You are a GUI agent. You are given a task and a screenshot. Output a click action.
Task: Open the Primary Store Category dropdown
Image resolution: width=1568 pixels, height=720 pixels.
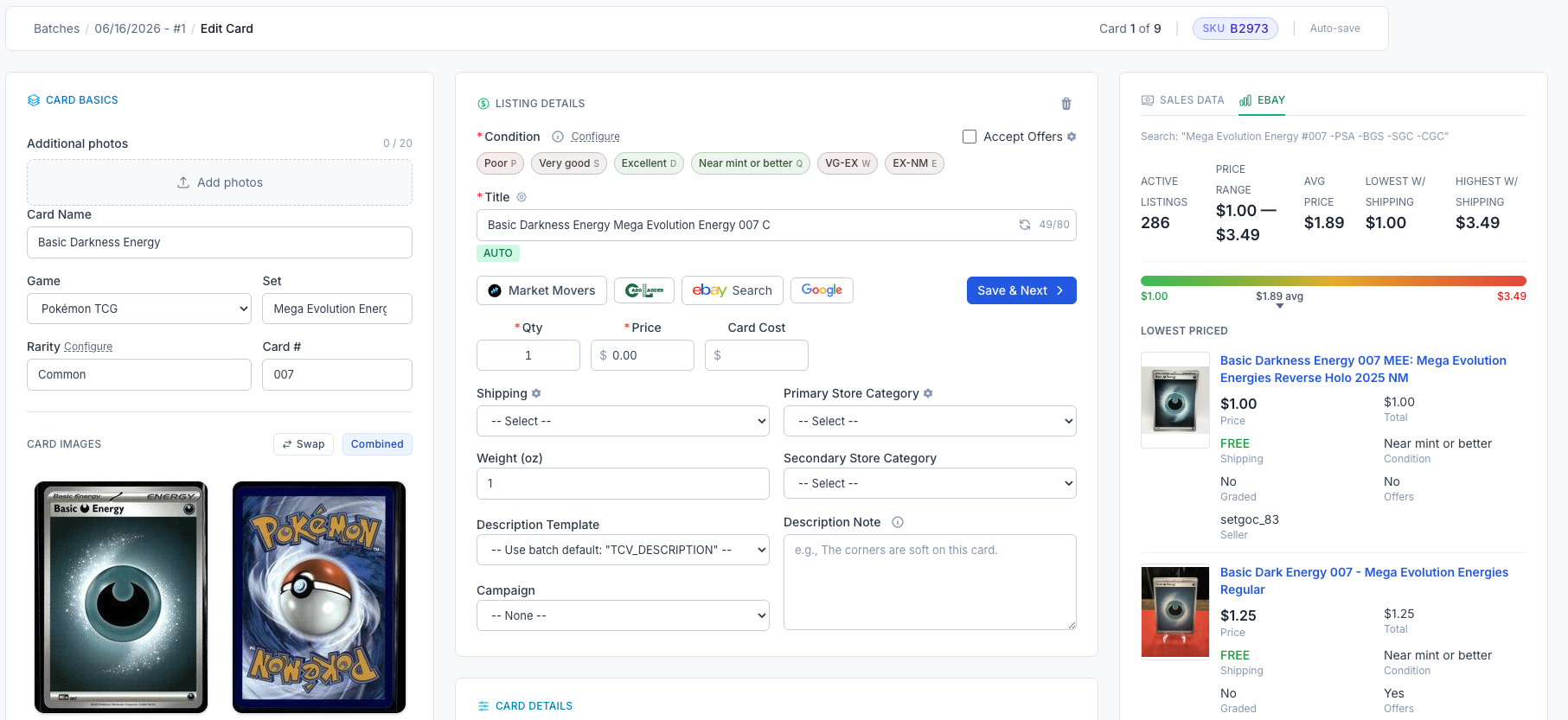930,421
